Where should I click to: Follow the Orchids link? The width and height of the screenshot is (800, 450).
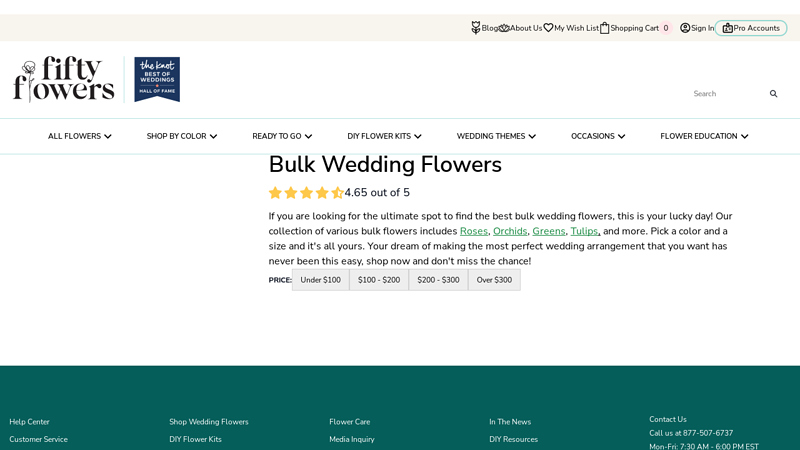[510, 231]
